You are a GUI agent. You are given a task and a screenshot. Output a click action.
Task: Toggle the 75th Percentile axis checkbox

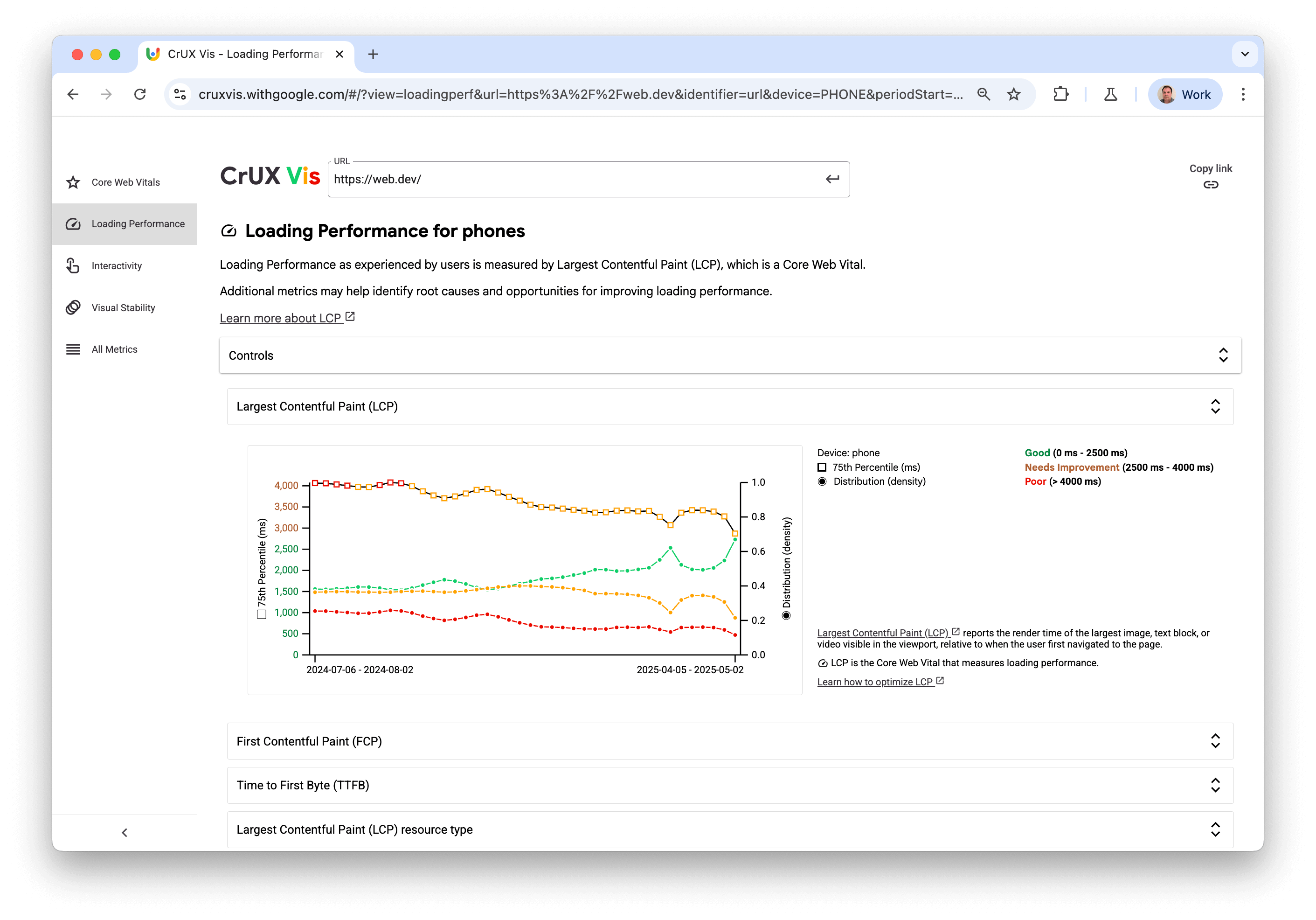pos(261,613)
